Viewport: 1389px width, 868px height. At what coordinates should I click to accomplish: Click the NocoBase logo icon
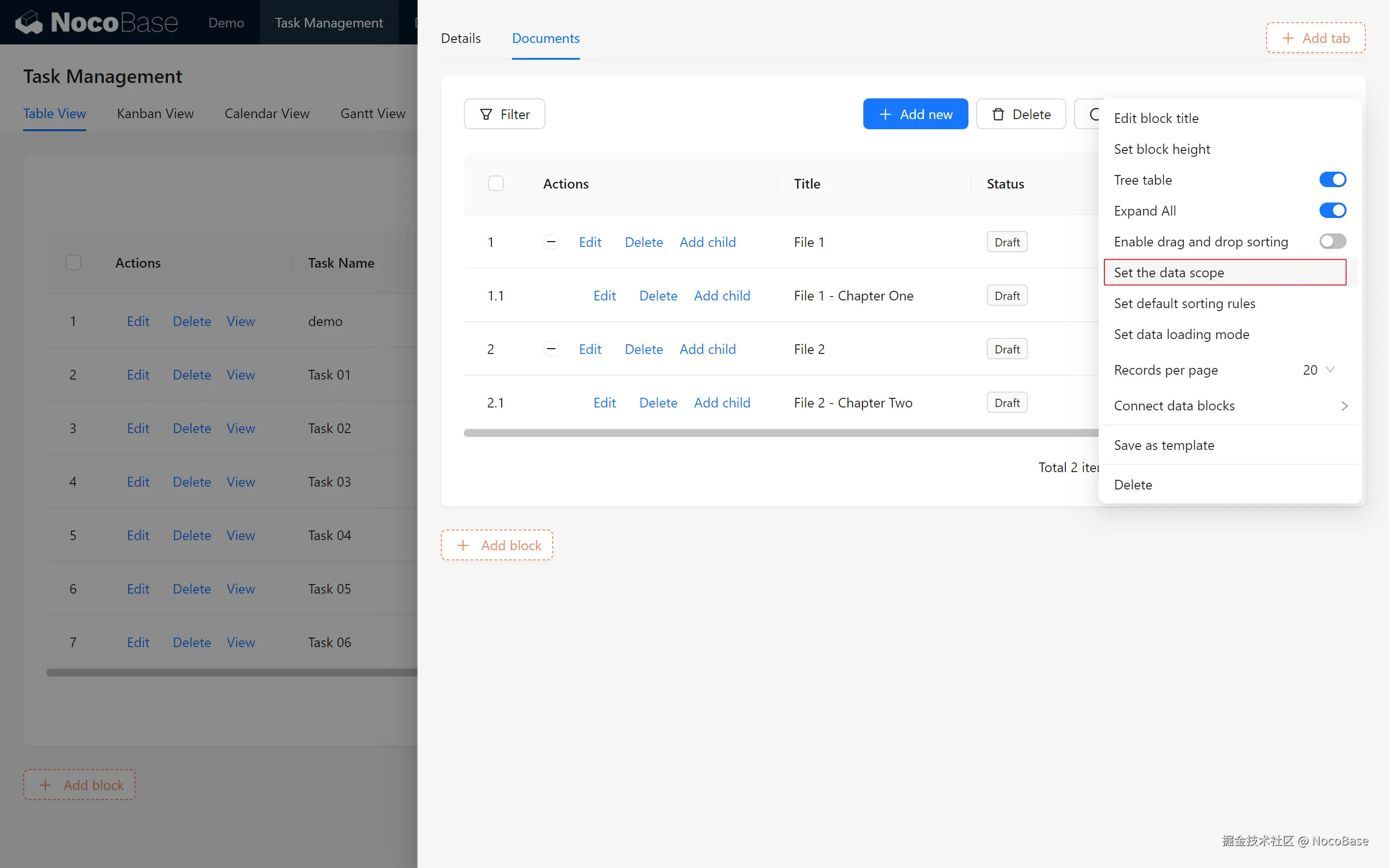(x=29, y=22)
